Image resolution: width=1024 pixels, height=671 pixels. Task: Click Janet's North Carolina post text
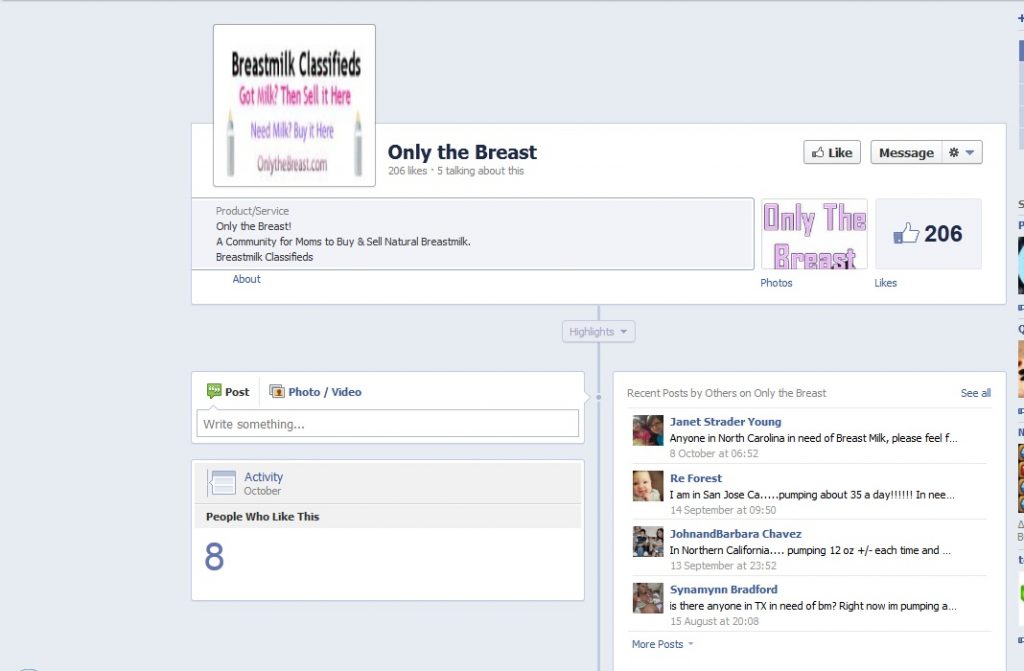point(813,438)
